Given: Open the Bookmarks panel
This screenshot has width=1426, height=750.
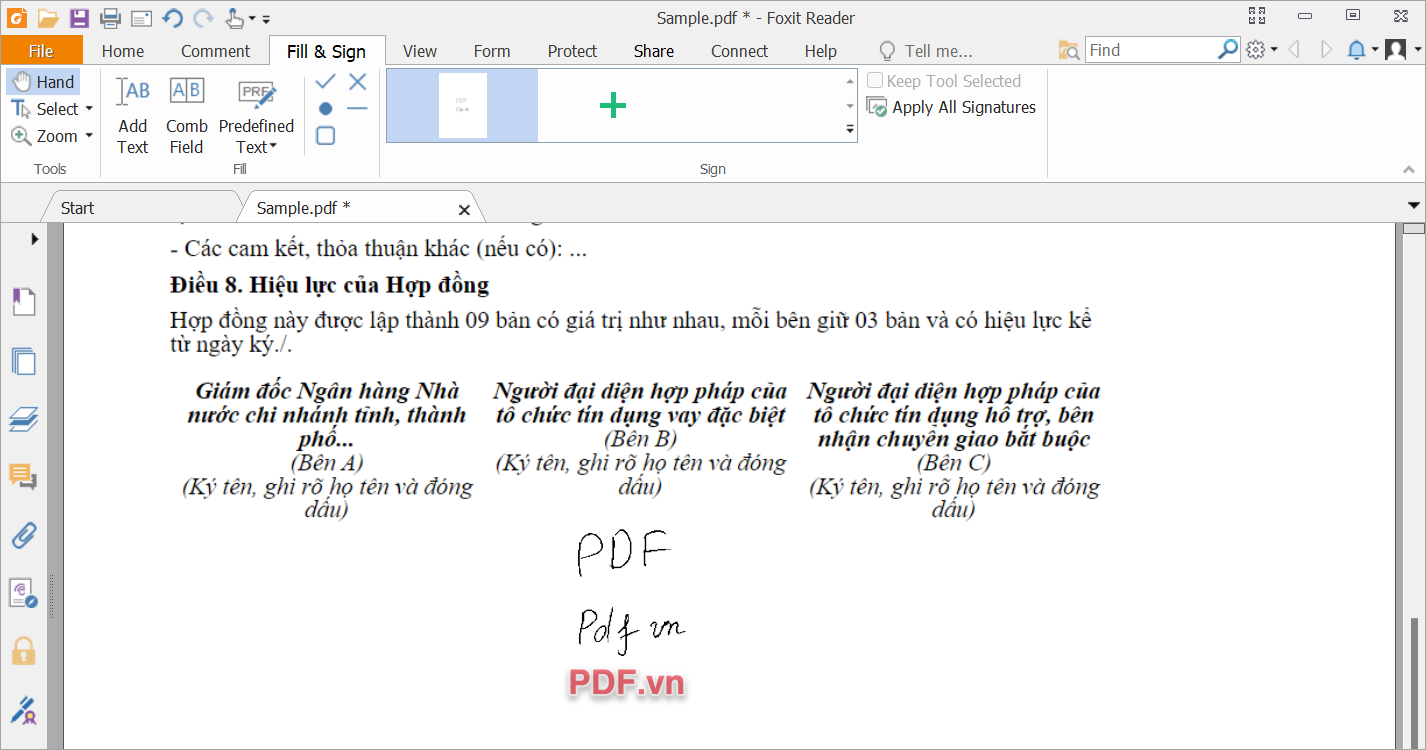Looking at the screenshot, I should [23, 301].
